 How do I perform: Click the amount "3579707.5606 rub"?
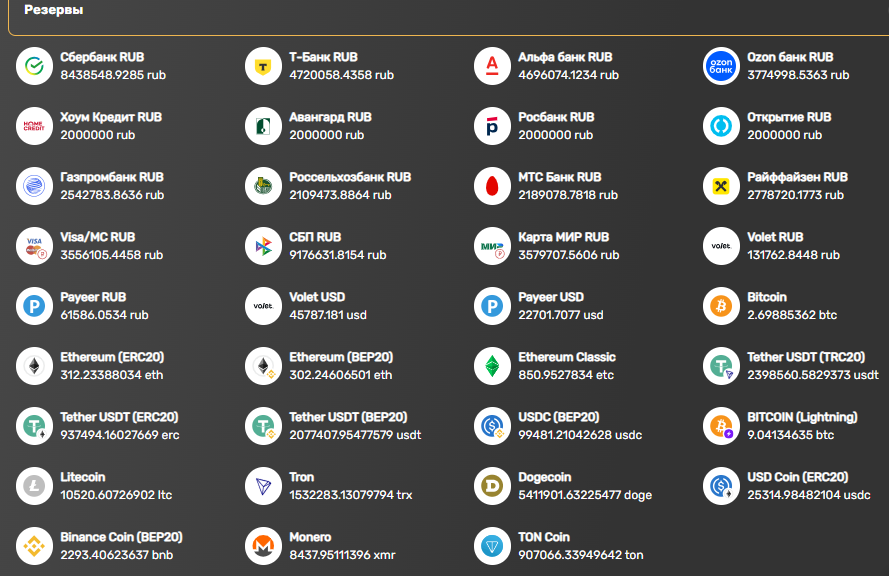tap(569, 255)
